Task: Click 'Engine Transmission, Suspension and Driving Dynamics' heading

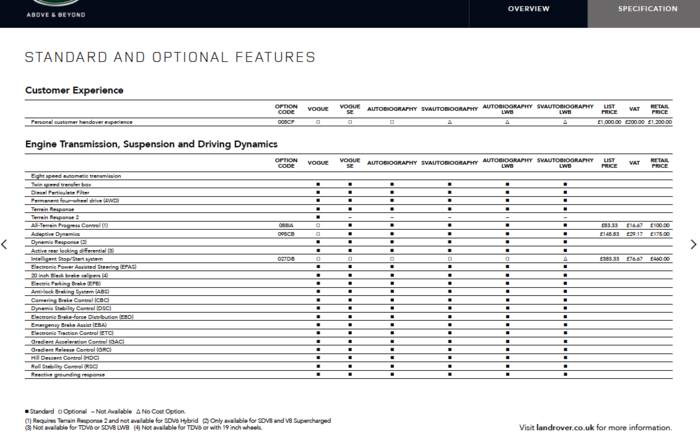Action: [x=151, y=144]
